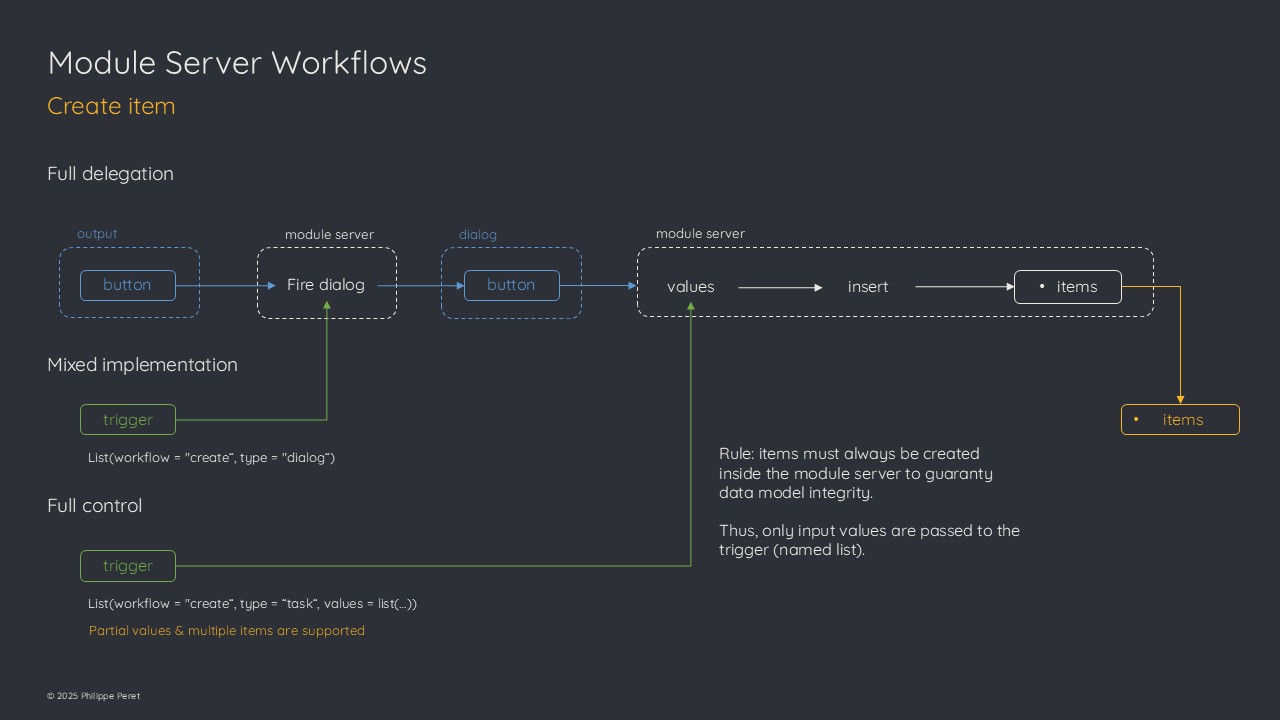Click the green trigger under Full control

[128, 566]
